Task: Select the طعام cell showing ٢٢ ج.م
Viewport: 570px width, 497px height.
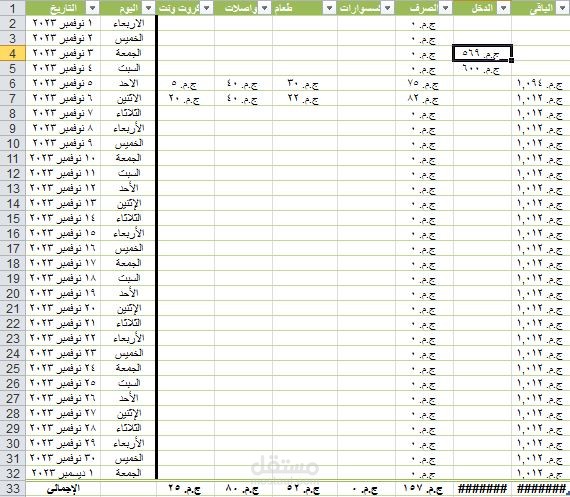Action: click(305, 99)
